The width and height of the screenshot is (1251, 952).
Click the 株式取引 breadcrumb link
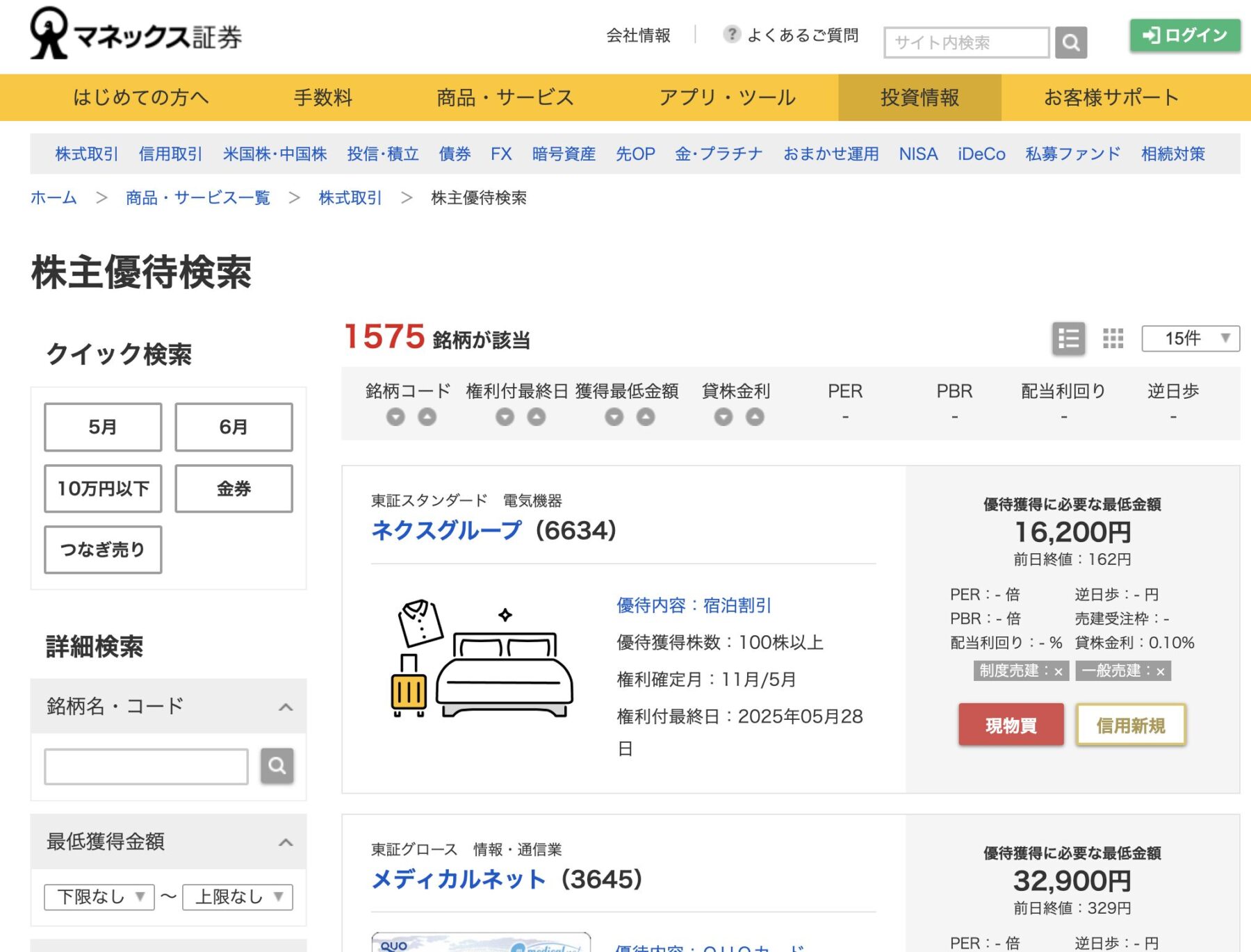pyautogui.click(x=350, y=197)
